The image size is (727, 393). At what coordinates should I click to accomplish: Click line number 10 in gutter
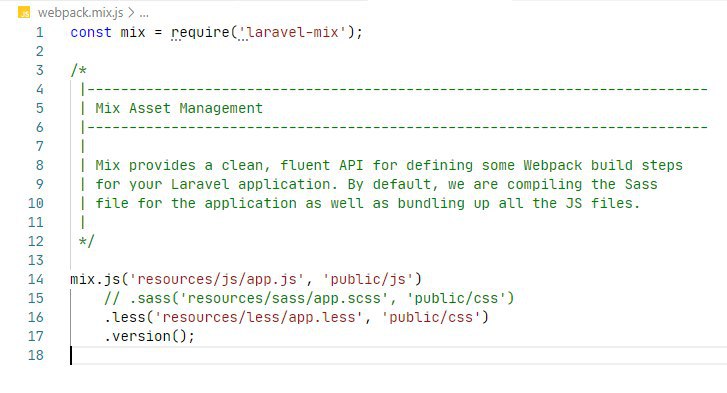[x=36, y=203]
